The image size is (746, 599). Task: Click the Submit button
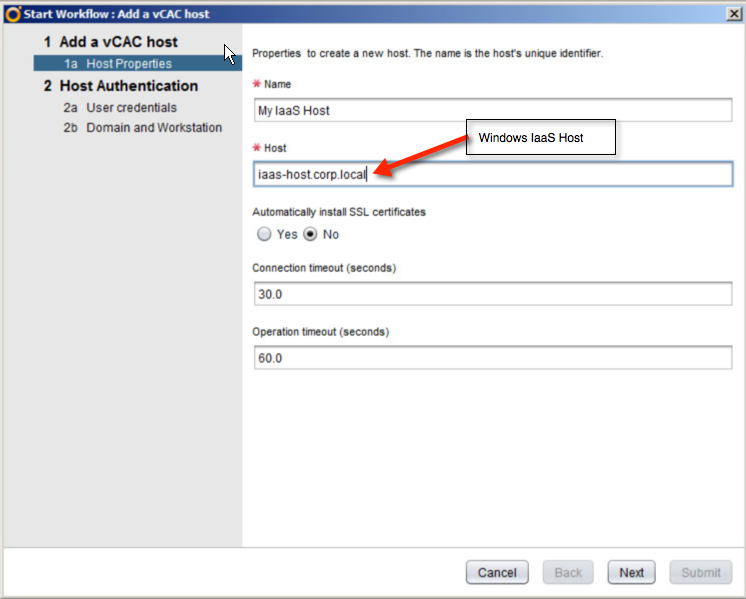click(701, 572)
